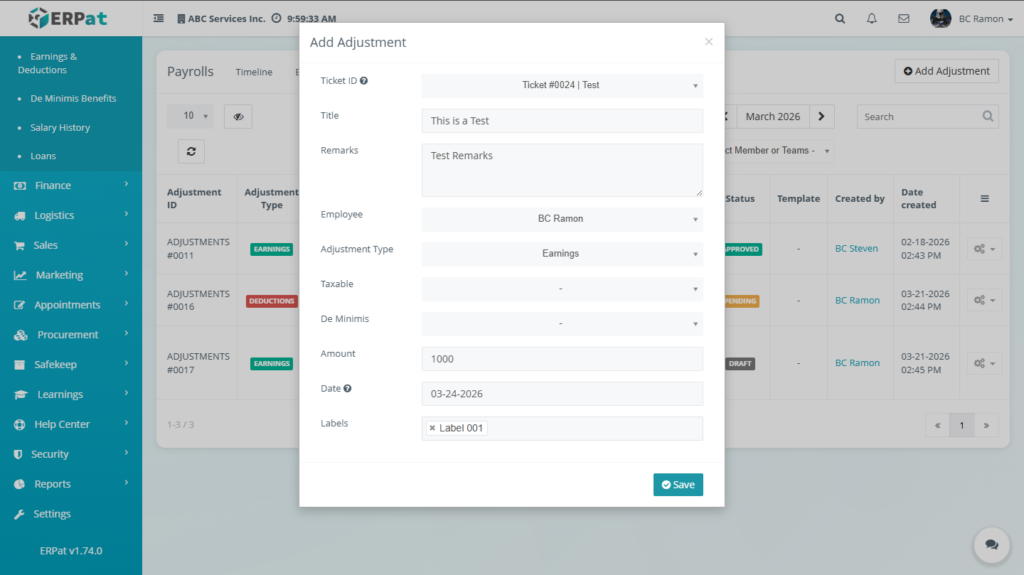This screenshot has height=575, width=1024.
Task: Open the notifications bell icon
Action: pyautogui.click(x=872, y=18)
